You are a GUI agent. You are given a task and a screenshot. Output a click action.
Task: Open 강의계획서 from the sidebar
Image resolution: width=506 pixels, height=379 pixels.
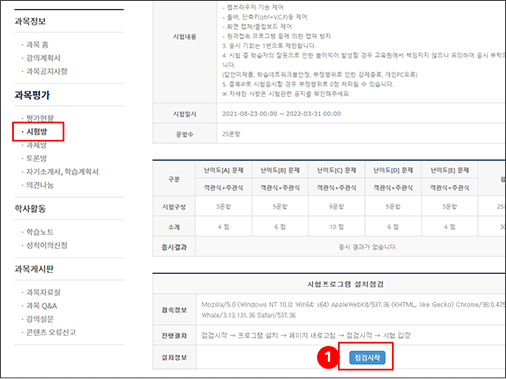click(x=43, y=58)
